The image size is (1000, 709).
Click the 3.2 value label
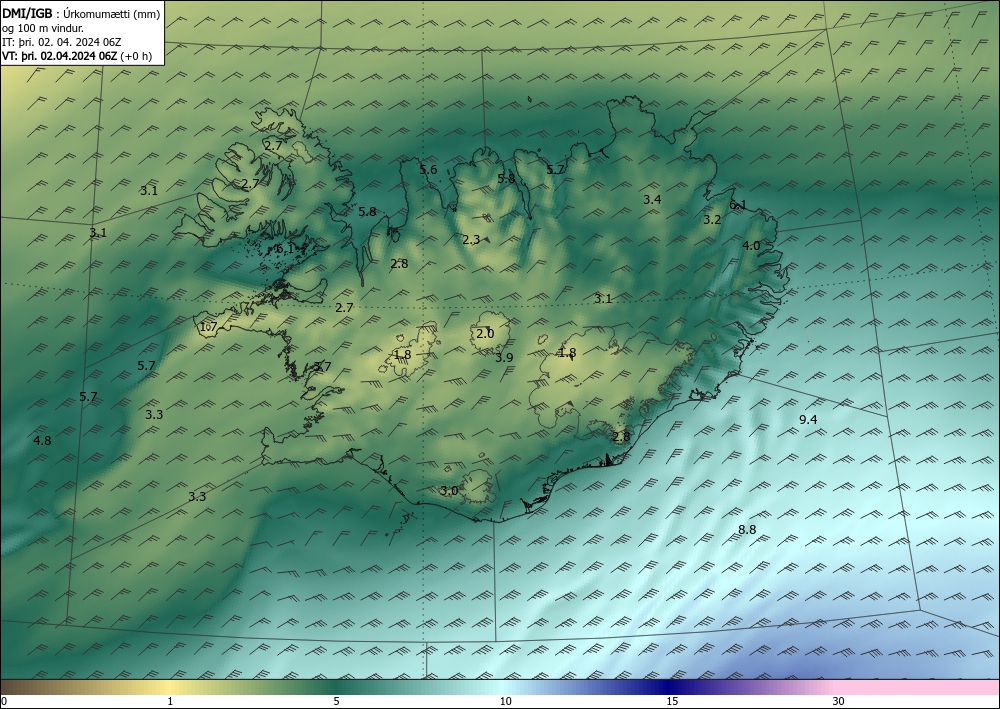click(x=712, y=220)
